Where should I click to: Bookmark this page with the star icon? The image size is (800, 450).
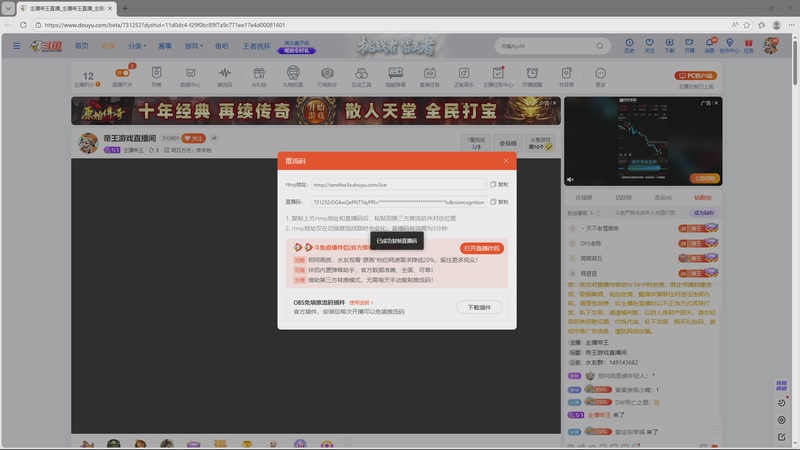pyautogui.click(x=747, y=24)
